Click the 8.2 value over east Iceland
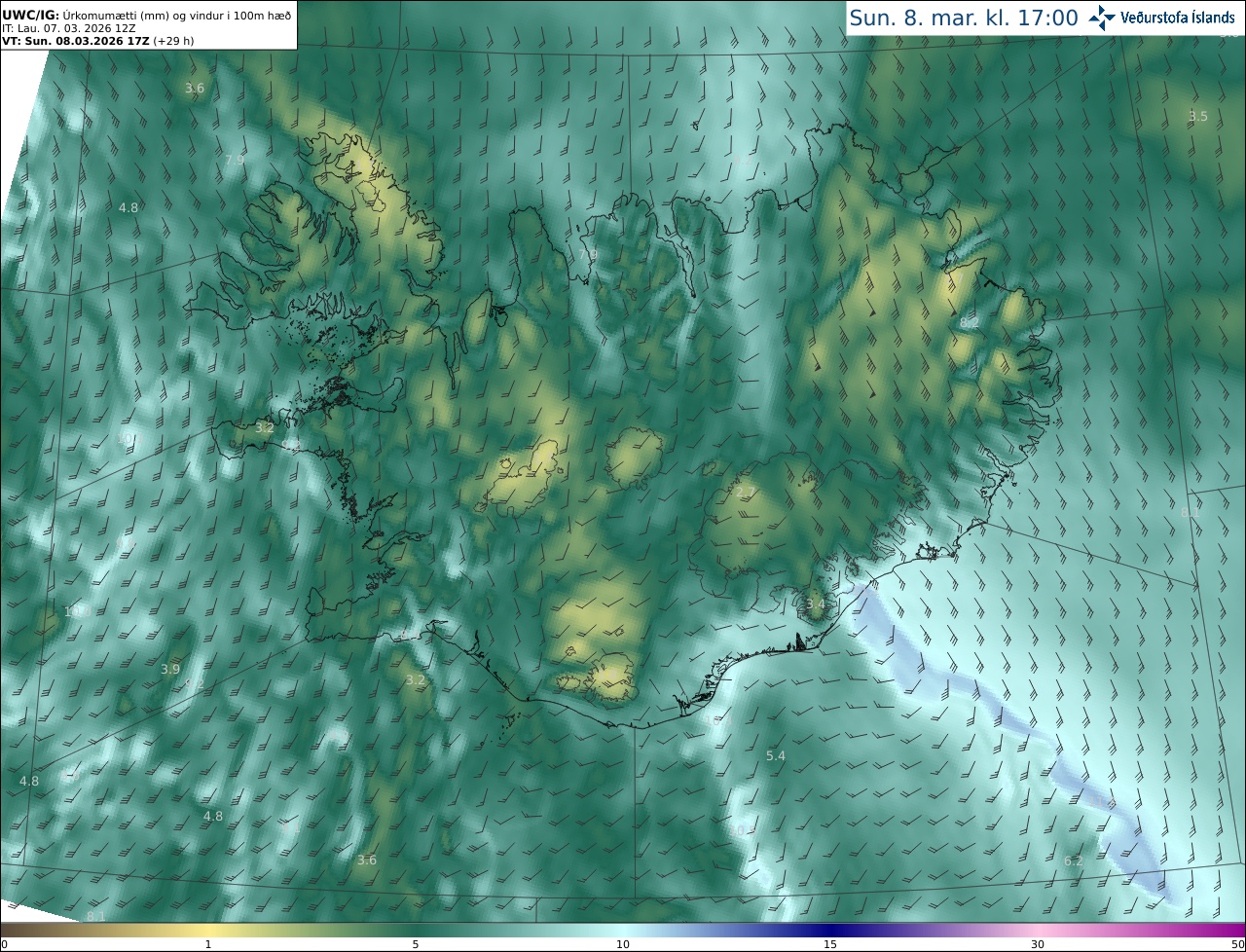Screen dimensions: 1246x952 970,322
